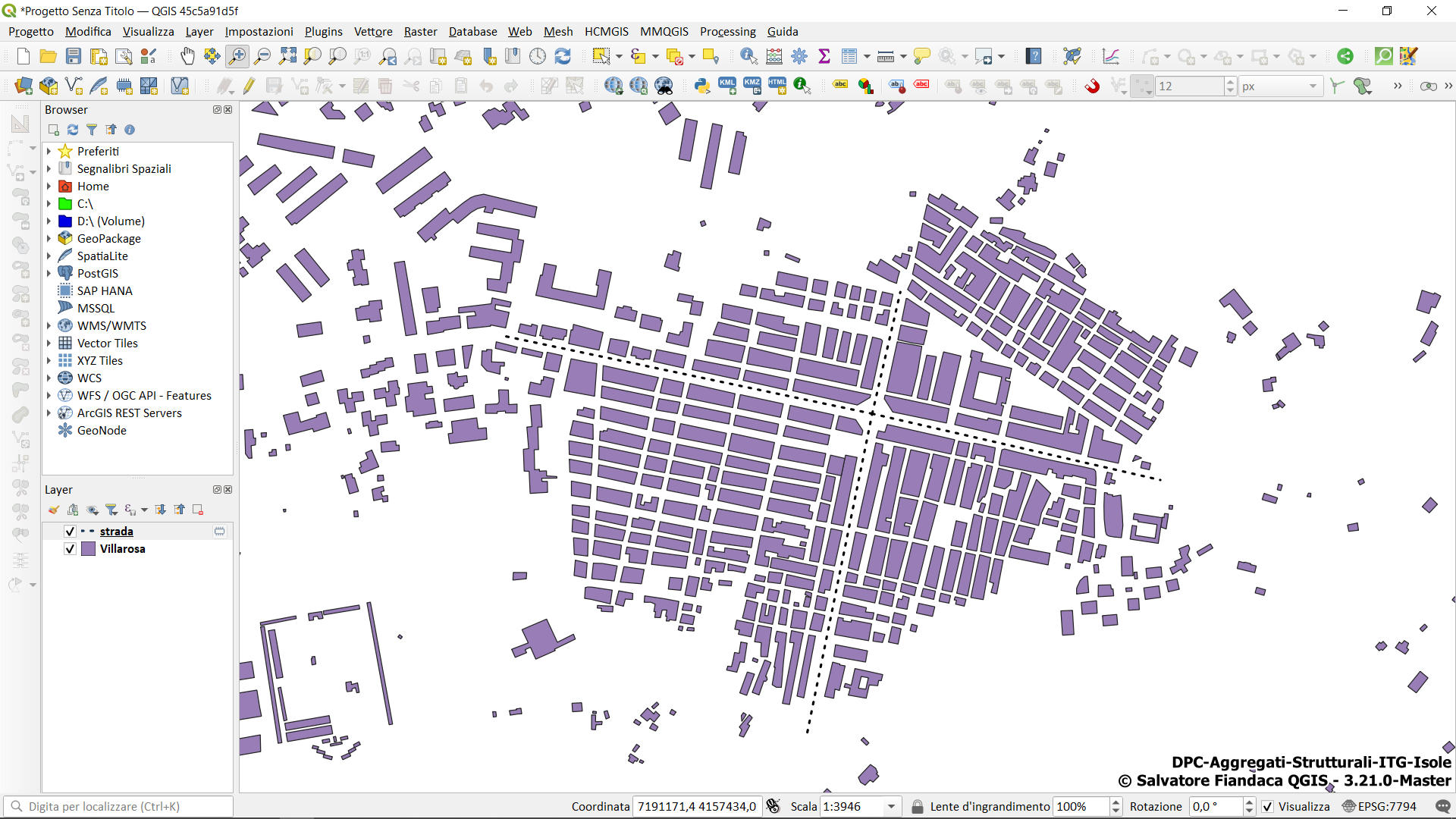Expand the GeoPackage browser node
Screen dimensions: 1456x819
[x=49, y=239]
